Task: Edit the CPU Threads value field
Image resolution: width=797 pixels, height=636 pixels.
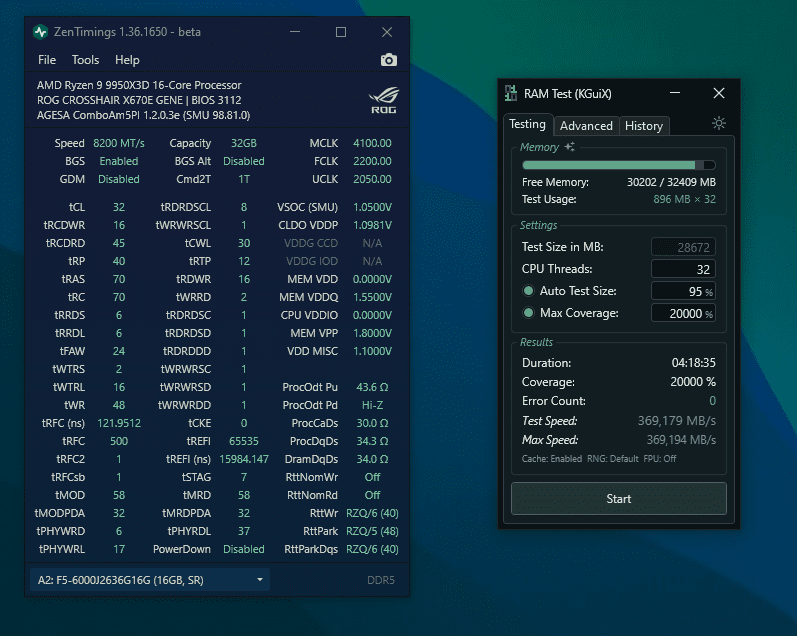Action: point(683,269)
